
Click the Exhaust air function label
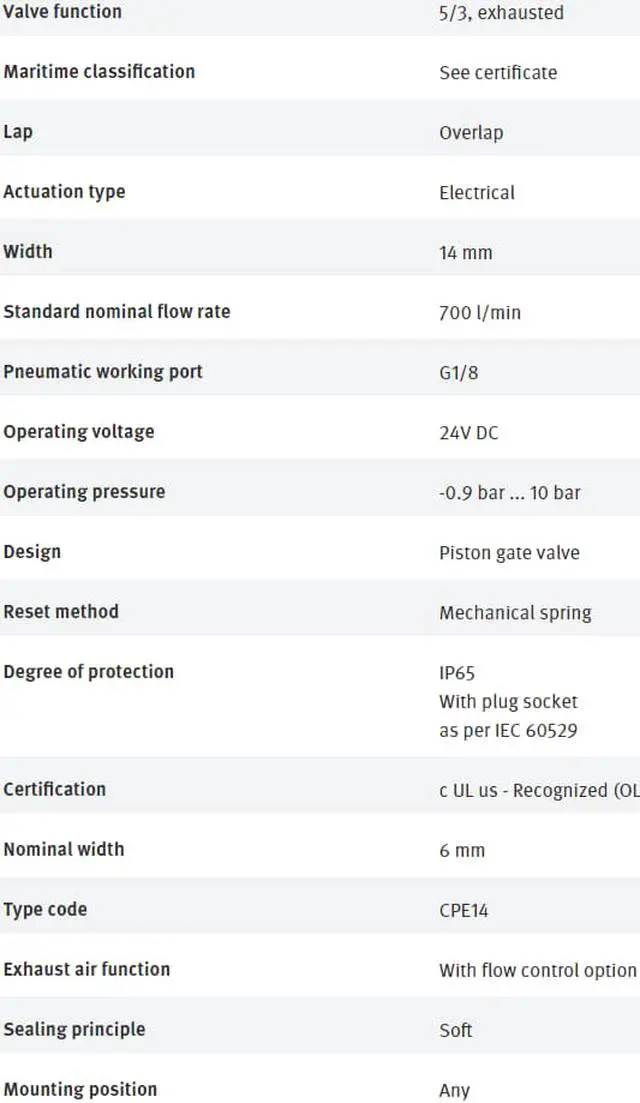click(x=87, y=969)
